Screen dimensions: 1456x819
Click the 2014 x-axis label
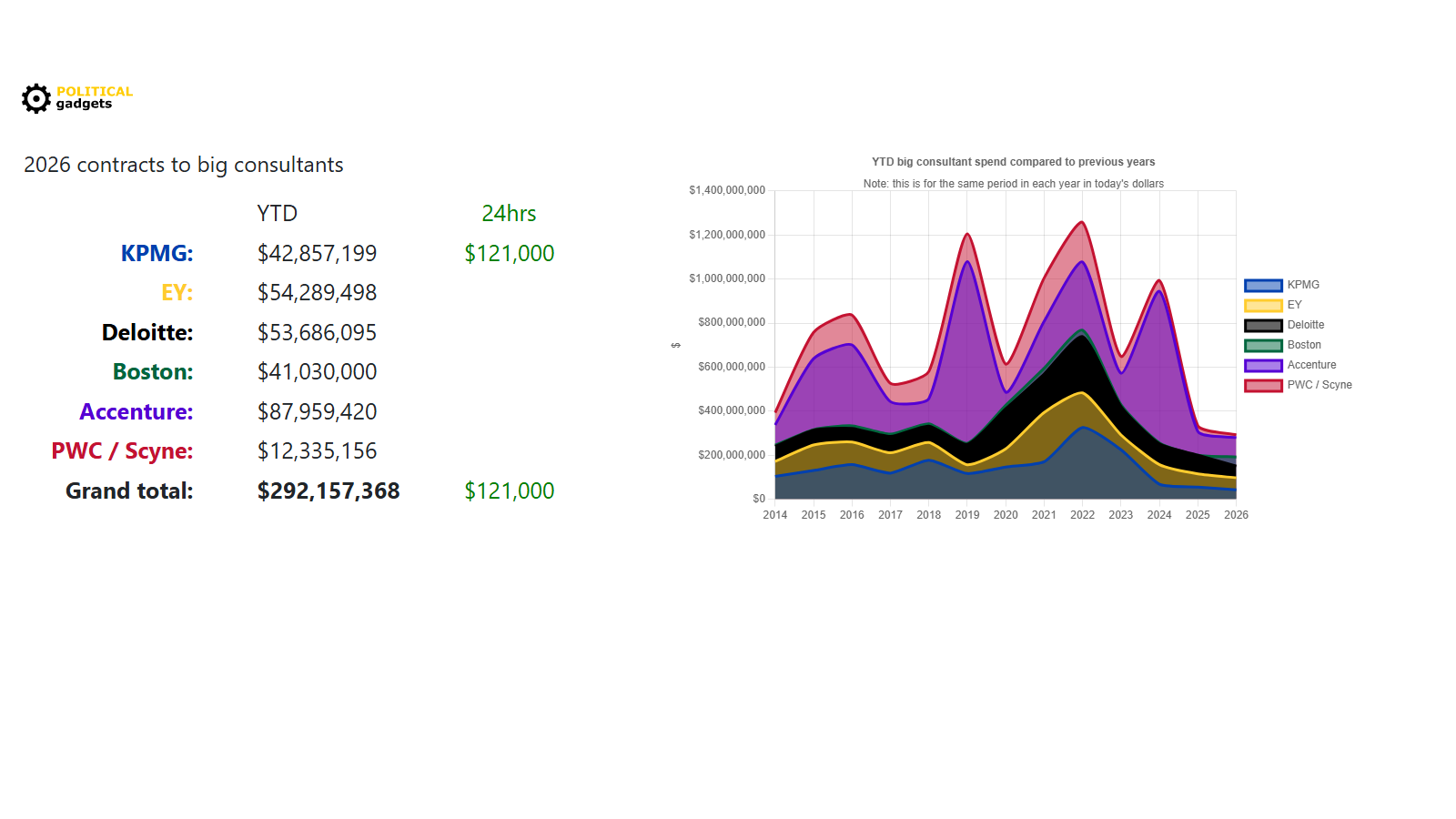click(x=775, y=515)
